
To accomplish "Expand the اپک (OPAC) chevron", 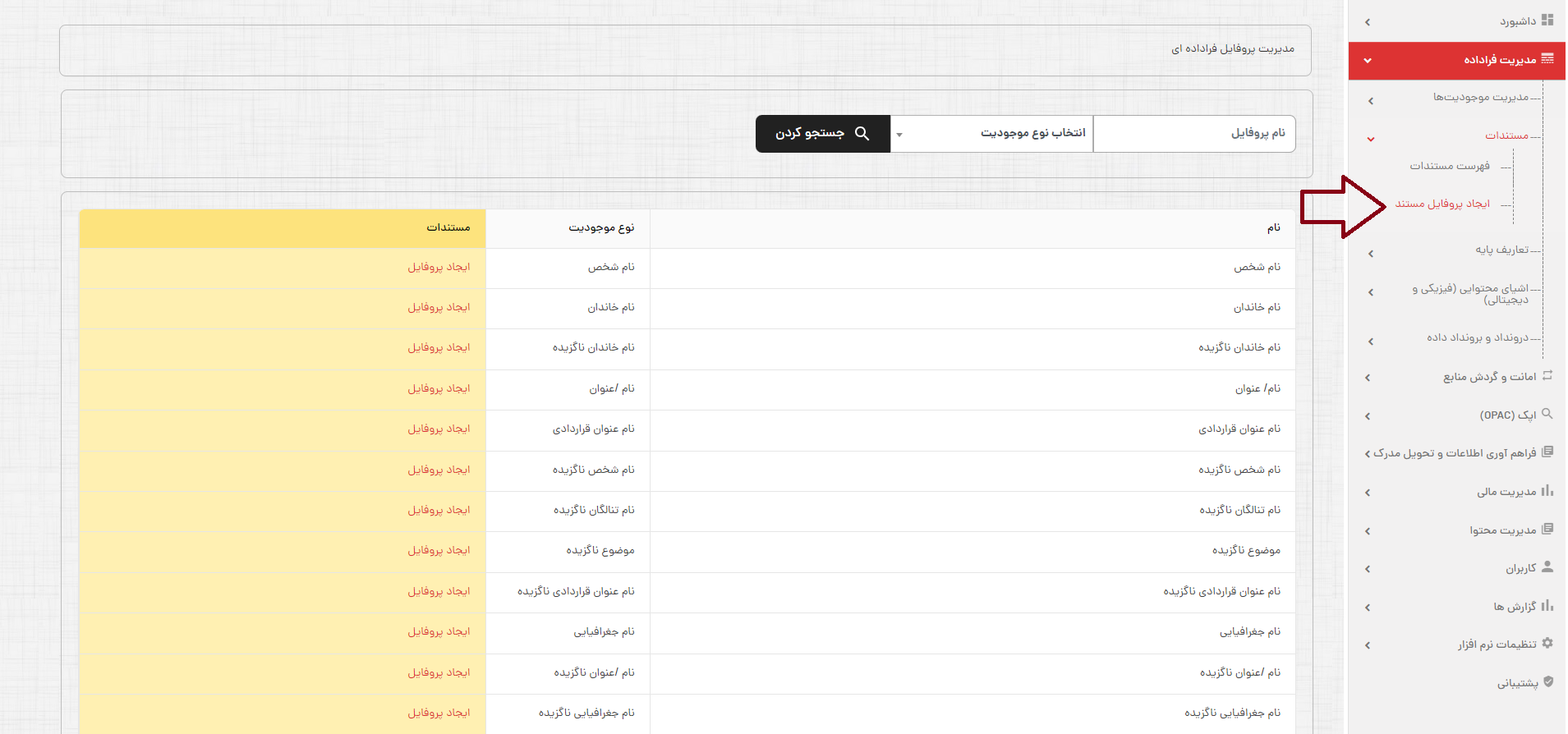I will [x=1368, y=416].
